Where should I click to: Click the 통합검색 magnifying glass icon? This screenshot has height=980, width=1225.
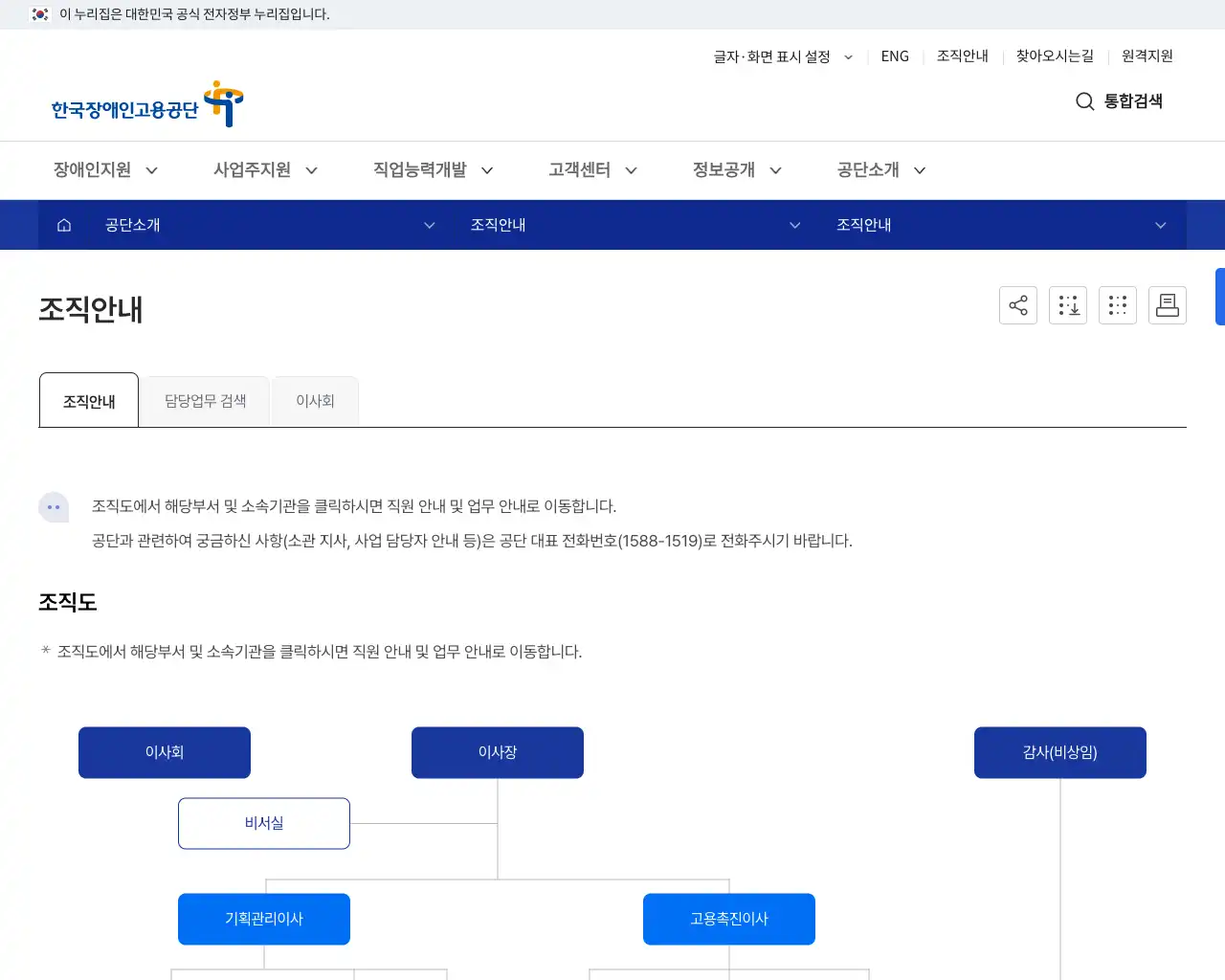[1084, 101]
